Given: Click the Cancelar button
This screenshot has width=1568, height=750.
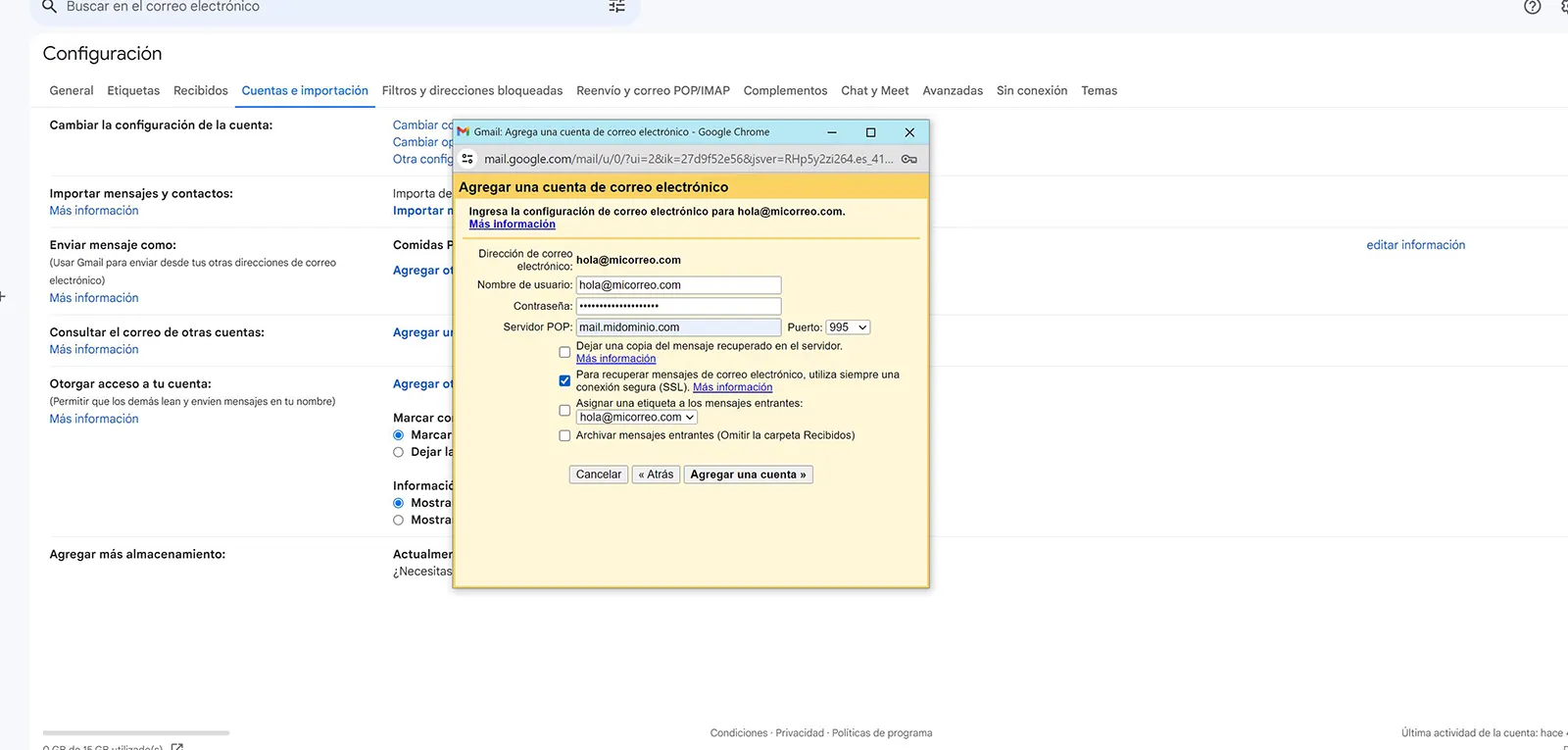Looking at the screenshot, I should (x=598, y=475).
